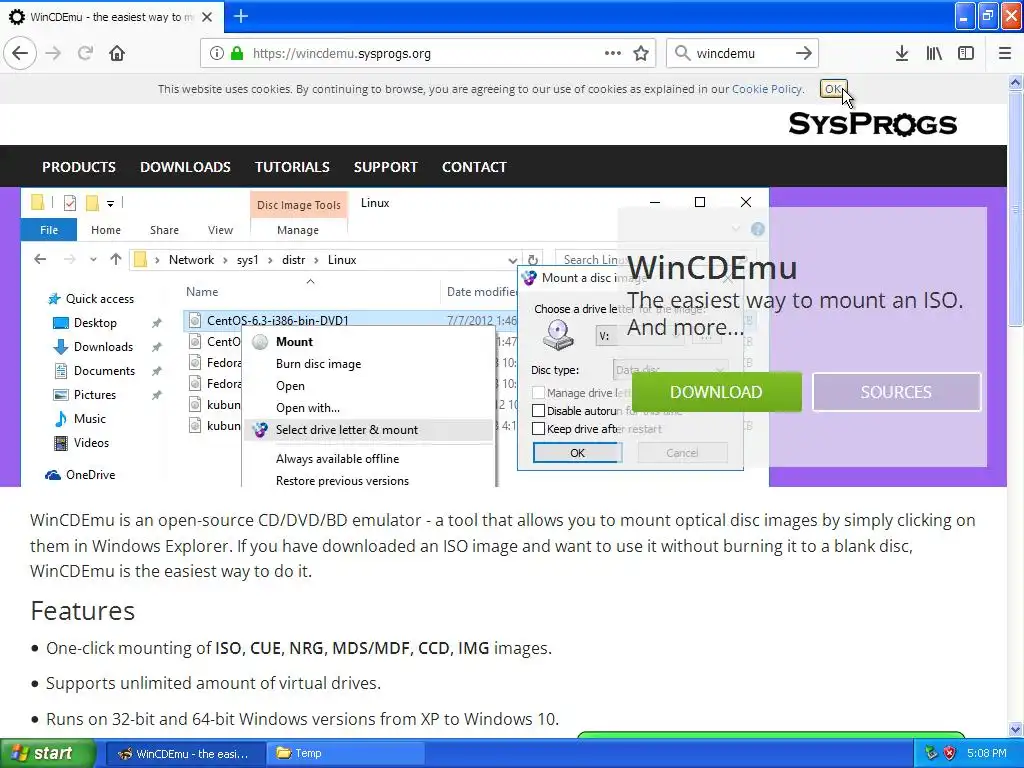Screen dimensions: 1024x768
Task: Go back with the browser Back arrow
Action: click(x=20, y=53)
